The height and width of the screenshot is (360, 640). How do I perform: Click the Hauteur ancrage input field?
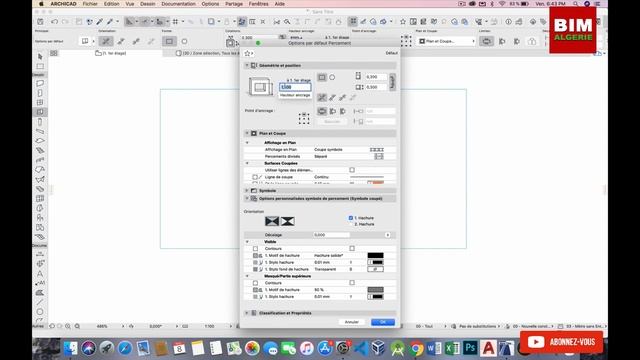(295, 87)
